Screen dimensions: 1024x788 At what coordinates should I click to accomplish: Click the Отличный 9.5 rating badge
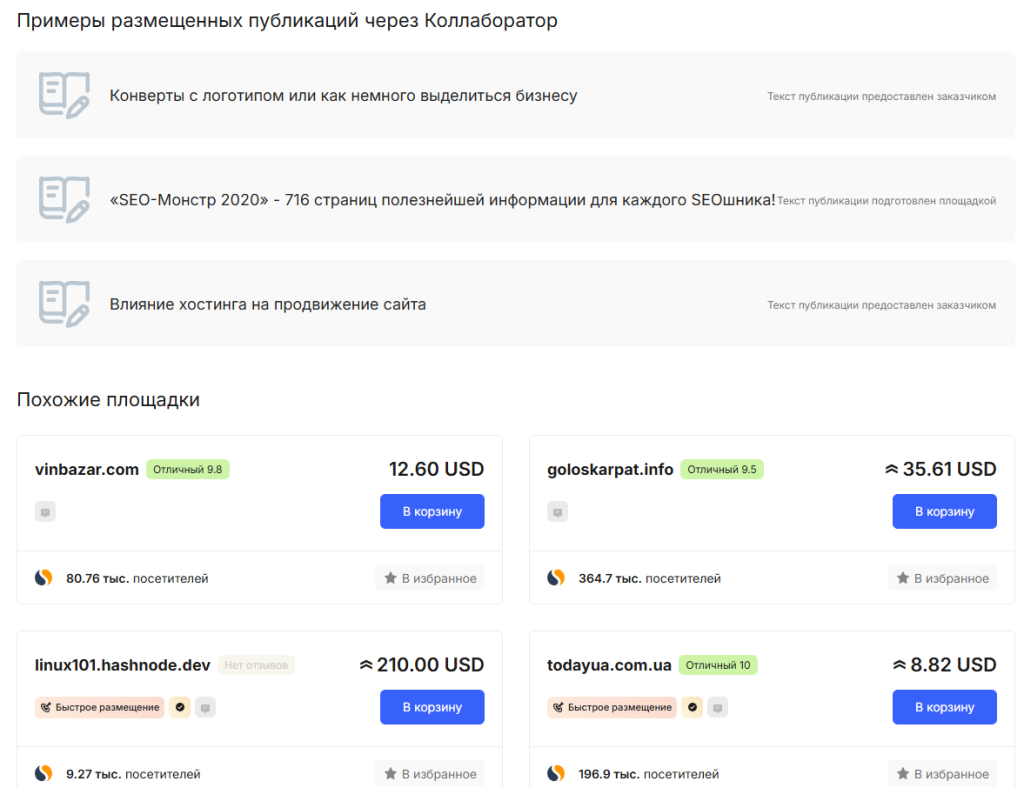coord(722,469)
